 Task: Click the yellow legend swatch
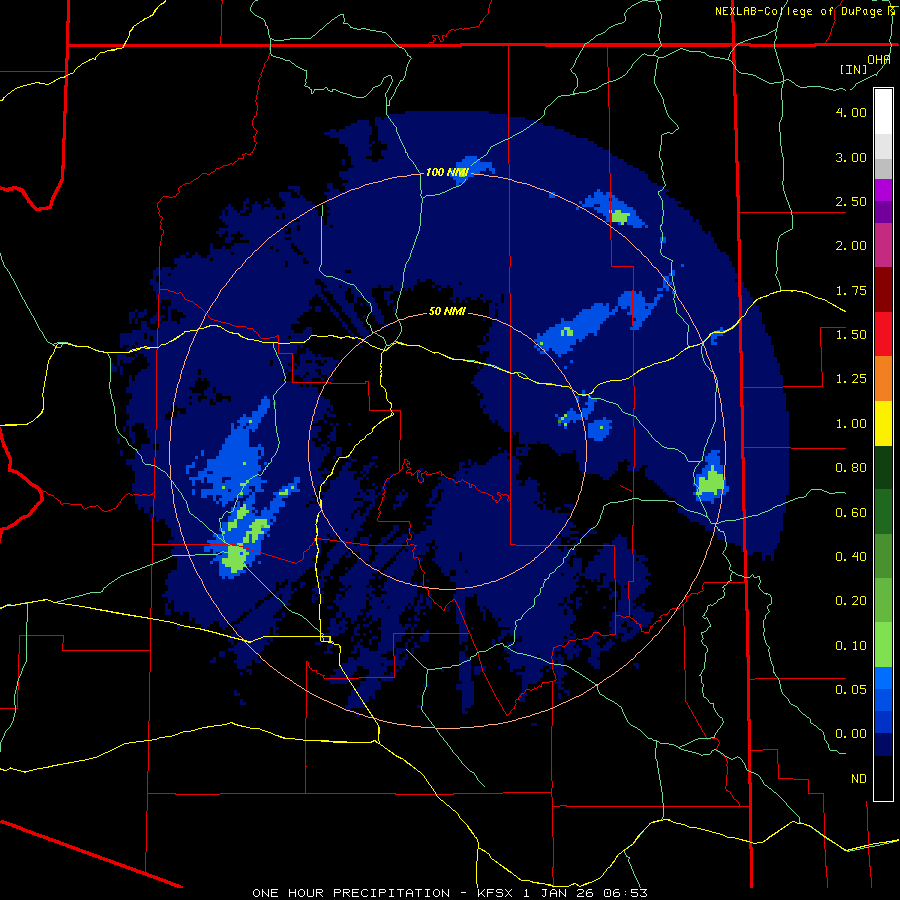click(883, 424)
